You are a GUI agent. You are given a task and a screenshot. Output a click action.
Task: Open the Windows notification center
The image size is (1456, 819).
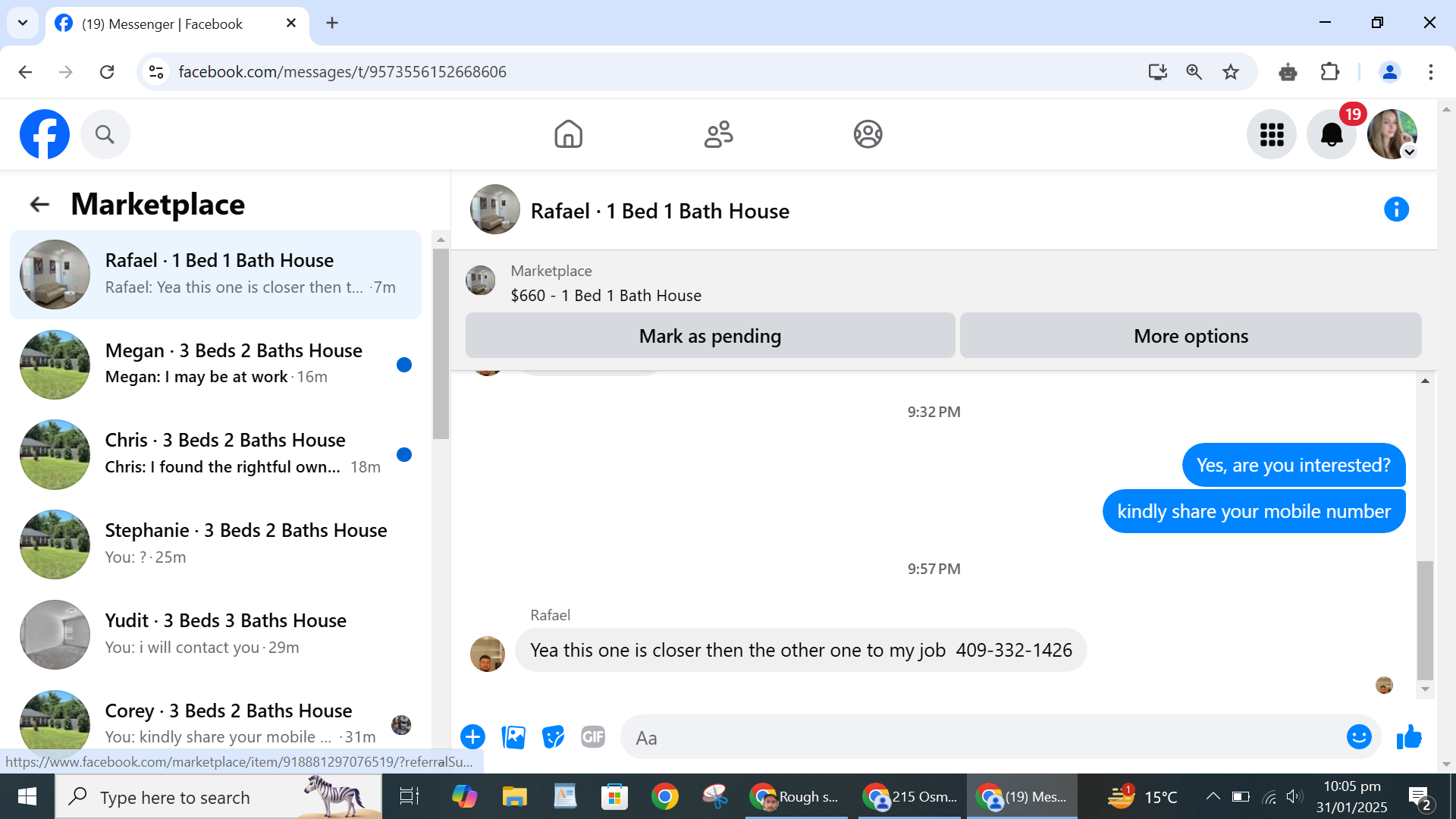coord(1420,797)
